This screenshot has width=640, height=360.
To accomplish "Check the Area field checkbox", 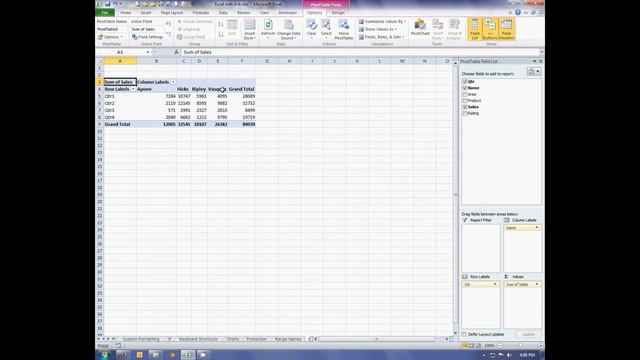I will click(x=465, y=94).
